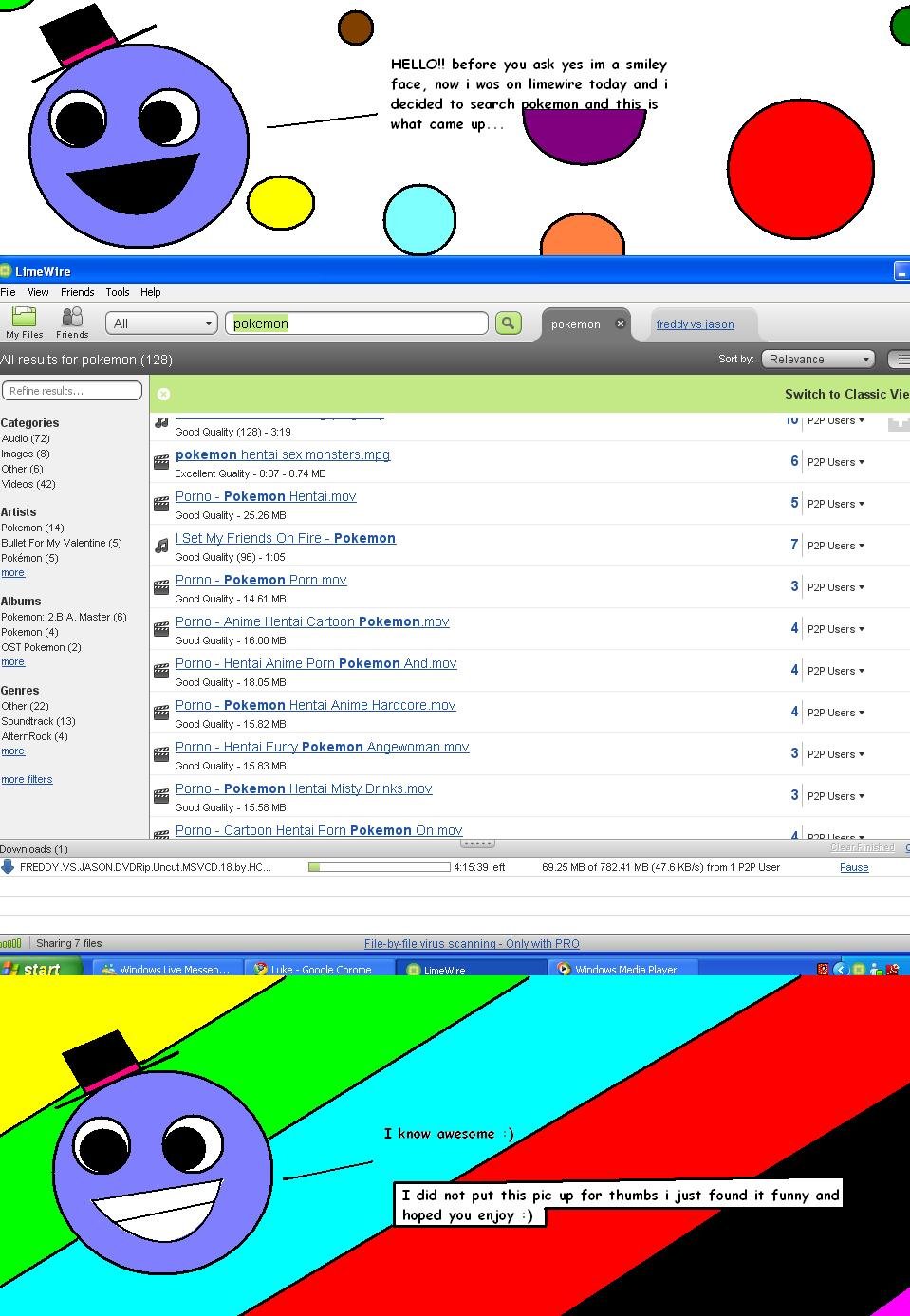Pause the FREDDY.VS.JASON download
The image size is (910, 1316).
click(x=854, y=867)
